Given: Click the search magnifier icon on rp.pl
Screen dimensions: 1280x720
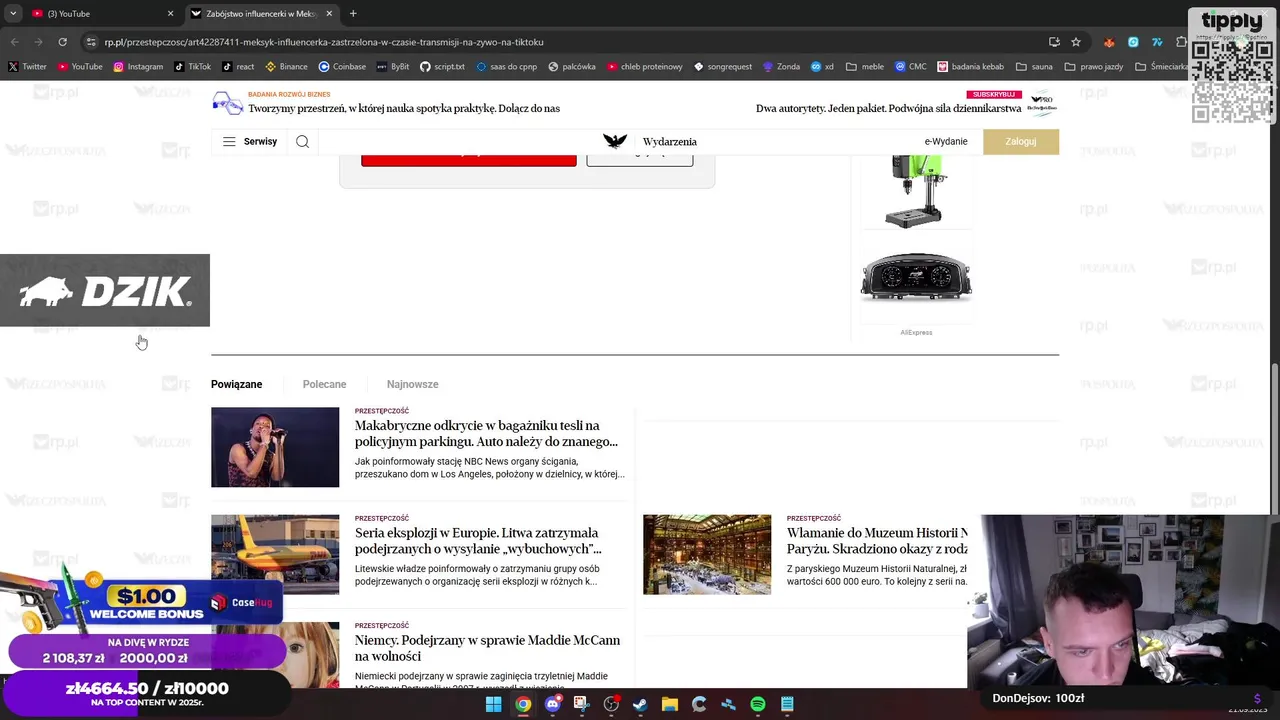Looking at the screenshot, I should point(302,142).
